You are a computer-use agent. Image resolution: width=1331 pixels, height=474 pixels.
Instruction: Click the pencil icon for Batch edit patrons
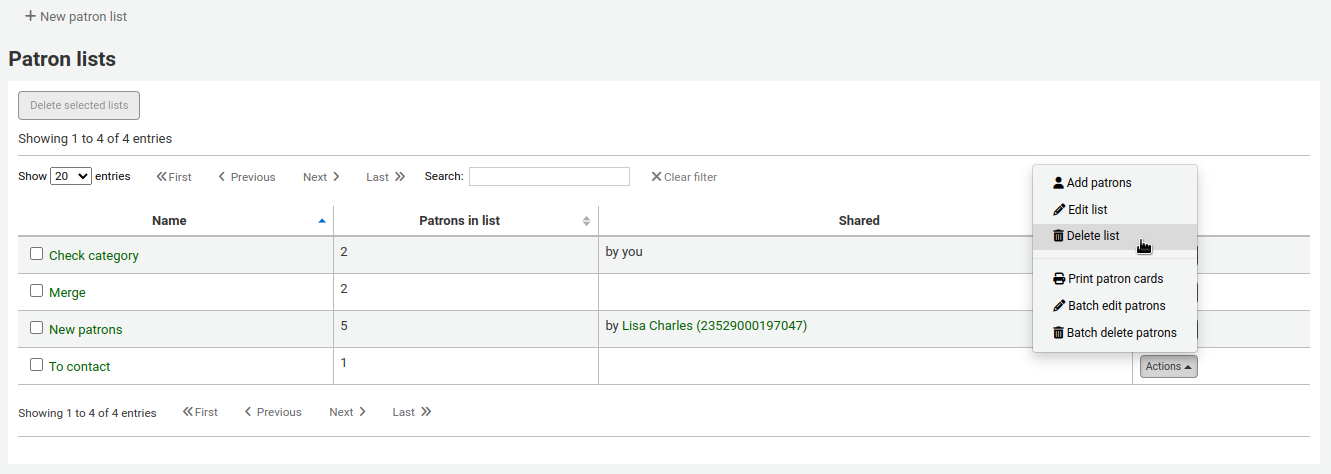click(1059, 306)
